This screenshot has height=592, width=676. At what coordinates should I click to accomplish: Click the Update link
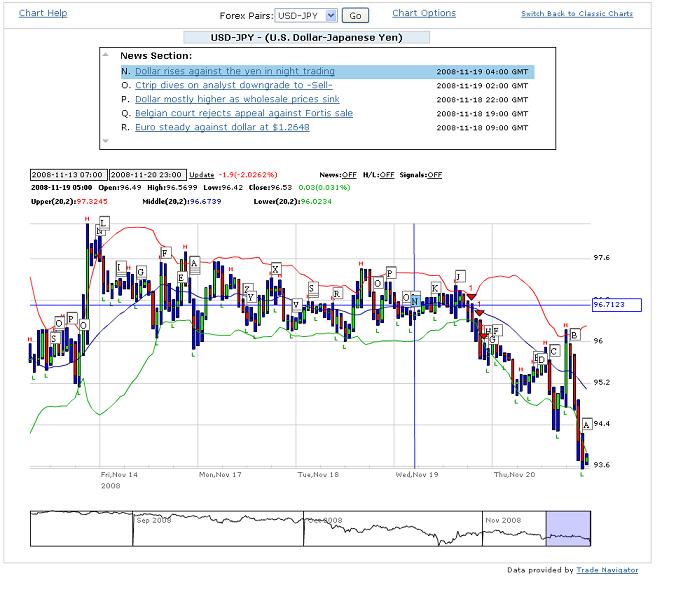point(201,174)
